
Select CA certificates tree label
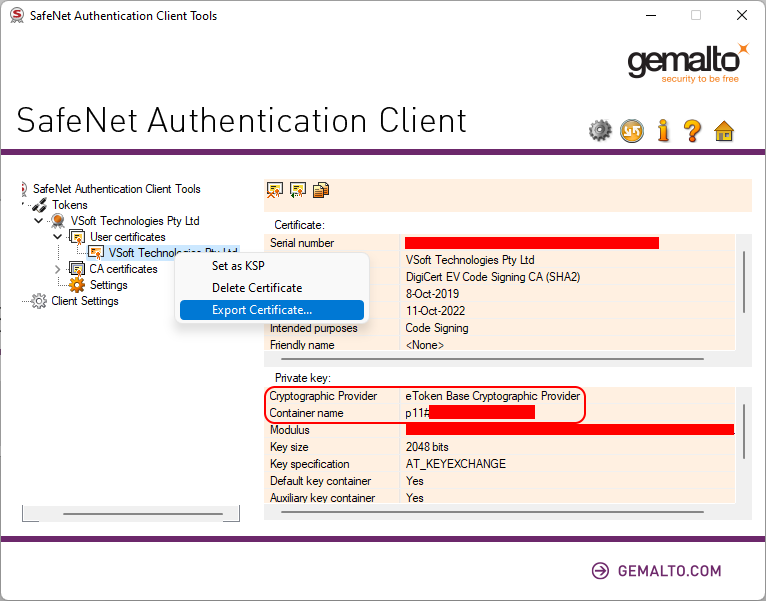[123, 269]
